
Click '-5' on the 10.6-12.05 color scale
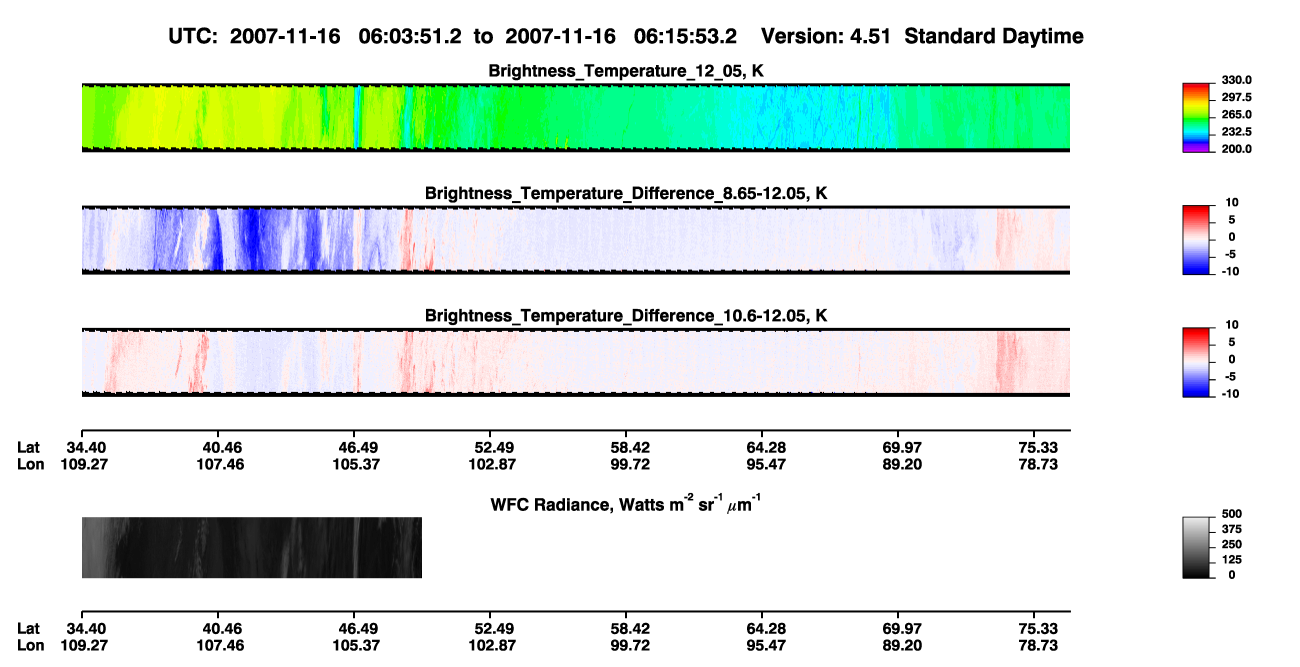1232,377
